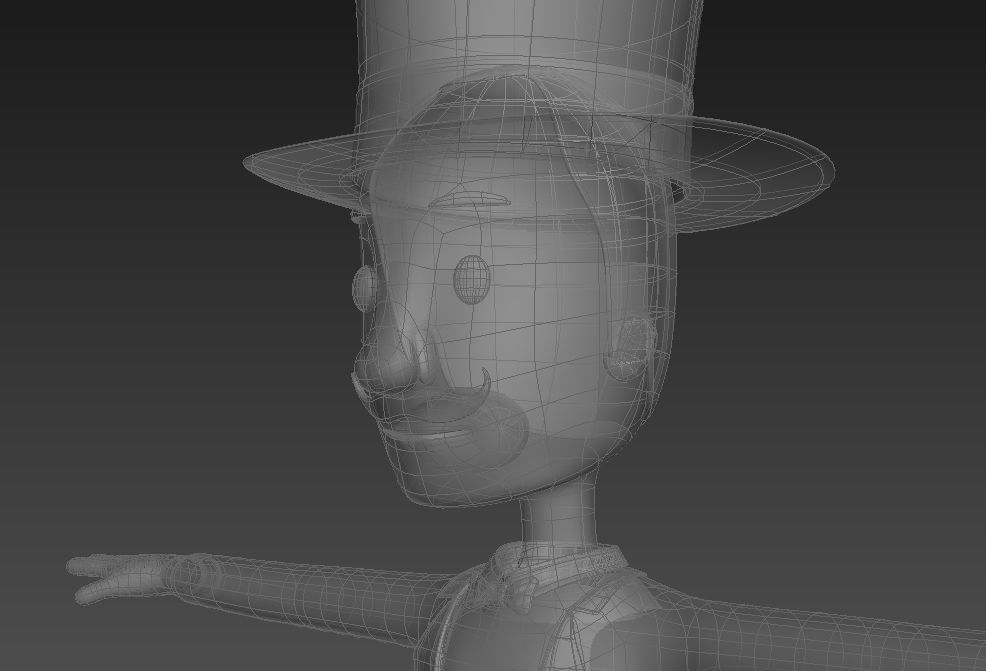Select the character's thin neck
The height and width of the screenshot is (671, 986).
coord(558,509)
